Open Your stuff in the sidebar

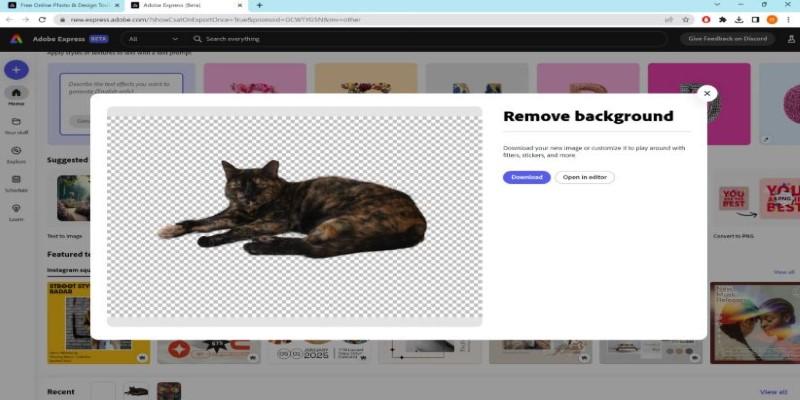point(16,125)
